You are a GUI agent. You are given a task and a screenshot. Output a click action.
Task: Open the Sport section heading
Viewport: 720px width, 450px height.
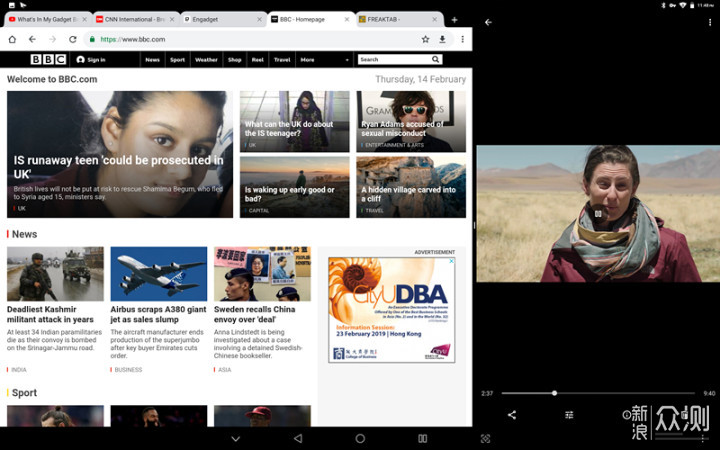pos(24,393)
